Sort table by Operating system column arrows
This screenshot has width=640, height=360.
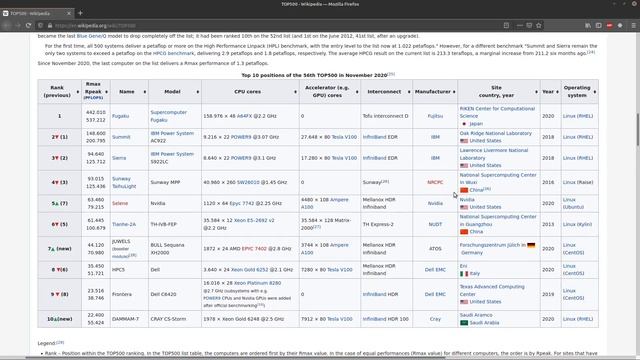click(595, 92)
